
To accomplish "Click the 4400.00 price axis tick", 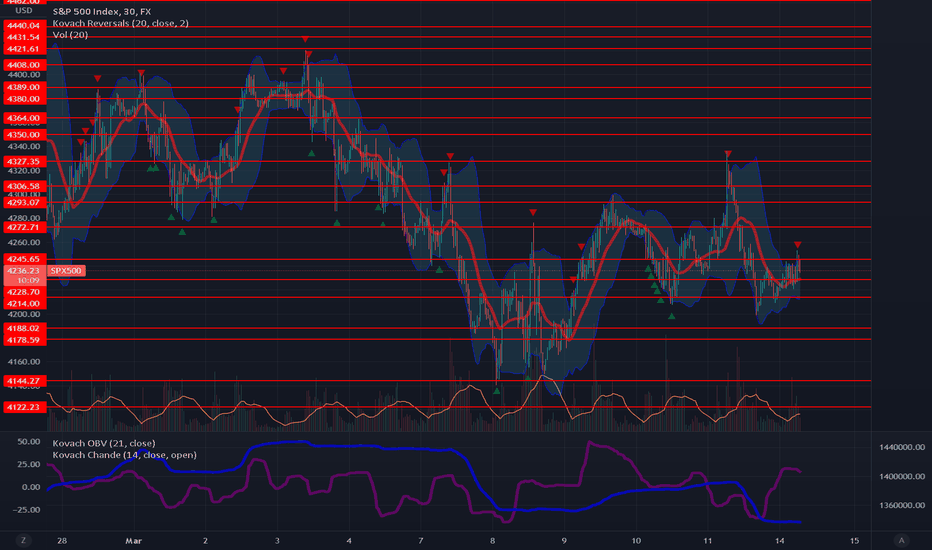I will pos(24,75).
